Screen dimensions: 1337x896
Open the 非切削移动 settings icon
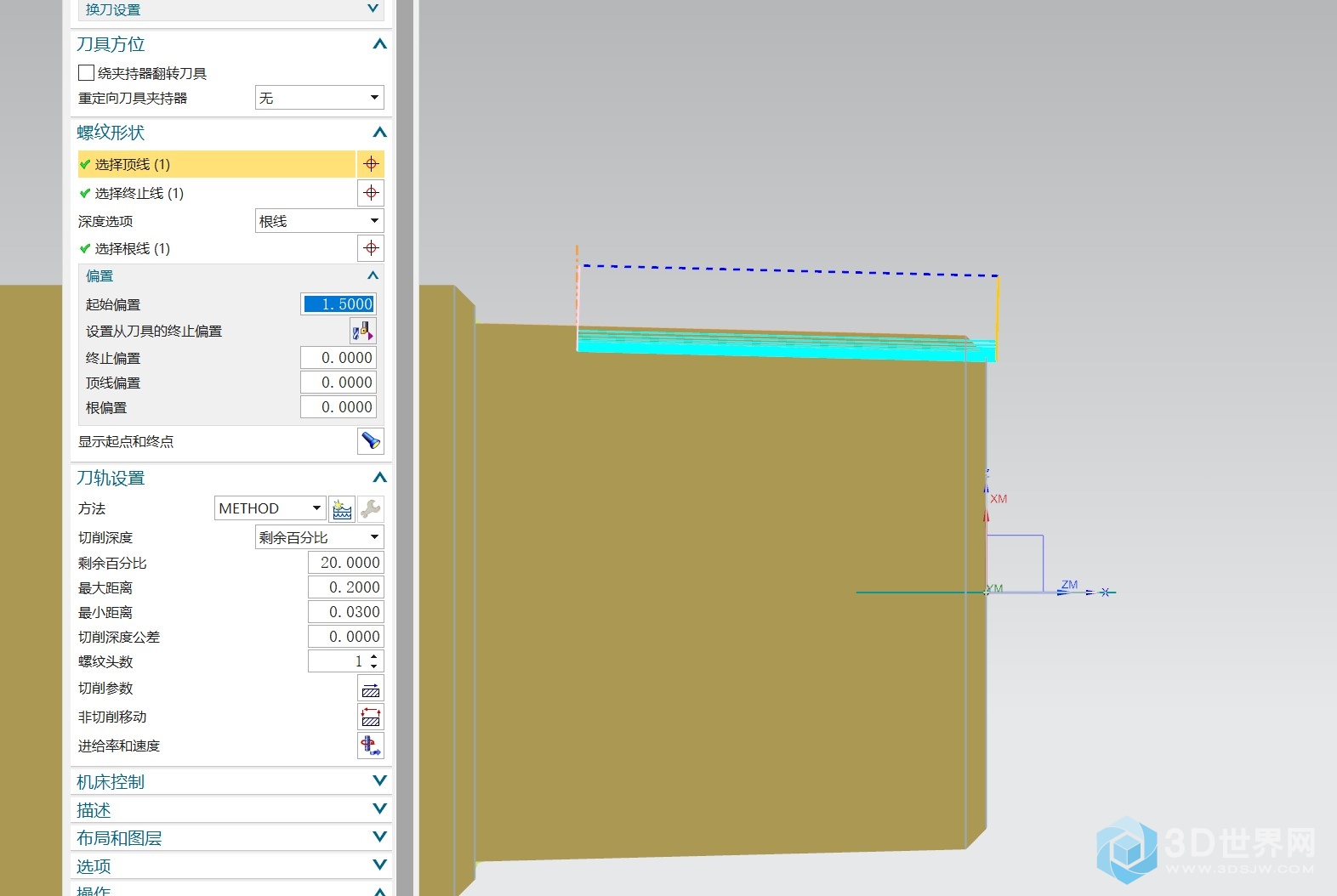[371, 717]
